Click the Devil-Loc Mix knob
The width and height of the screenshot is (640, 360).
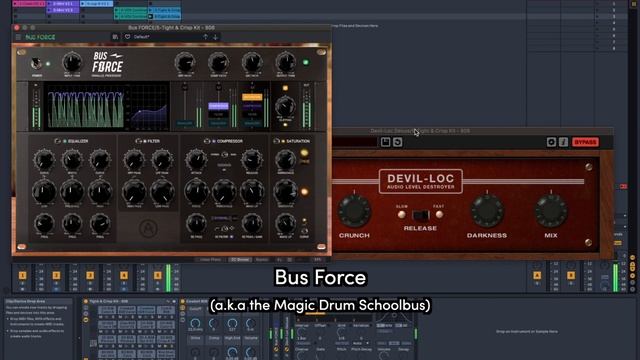(551, 211)
